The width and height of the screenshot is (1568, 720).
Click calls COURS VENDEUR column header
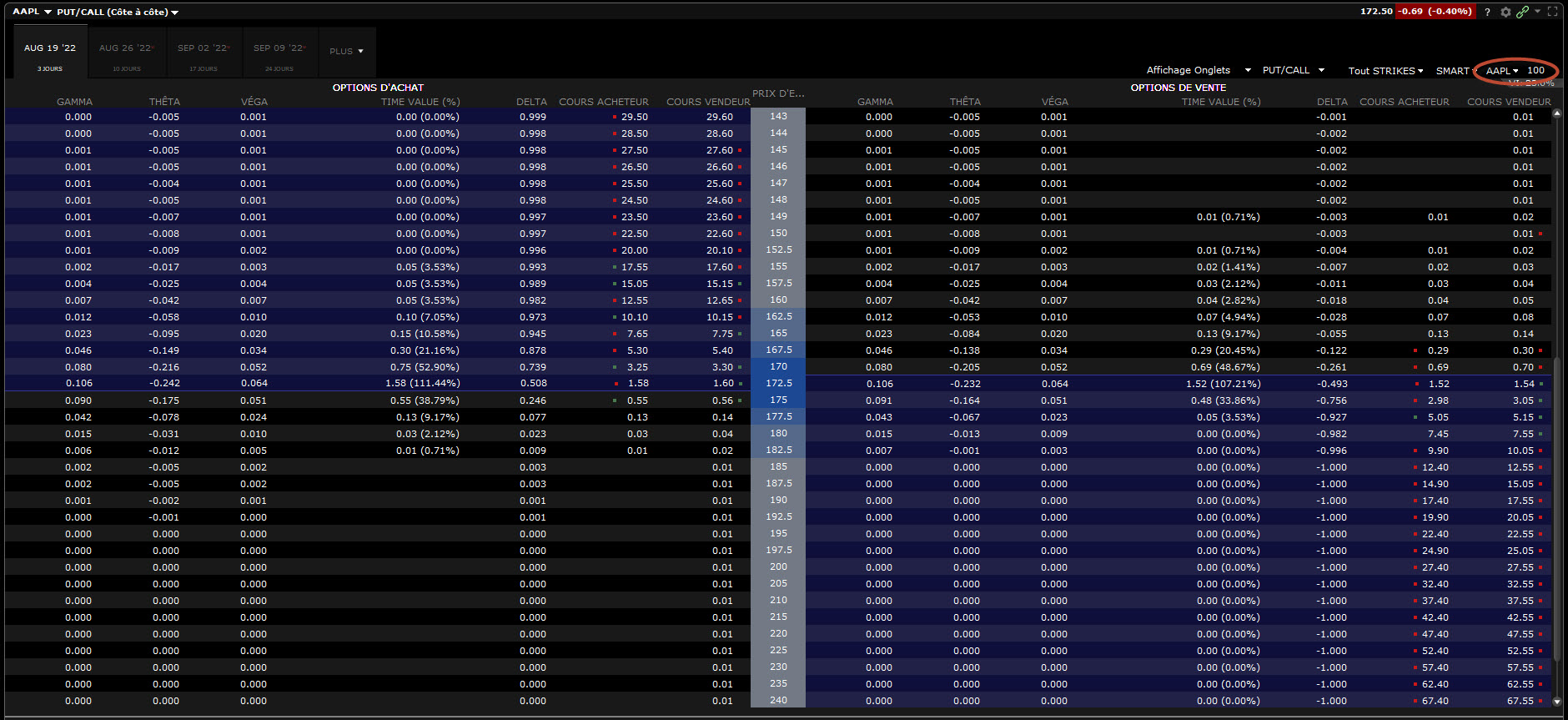click(x=707, y=102)
